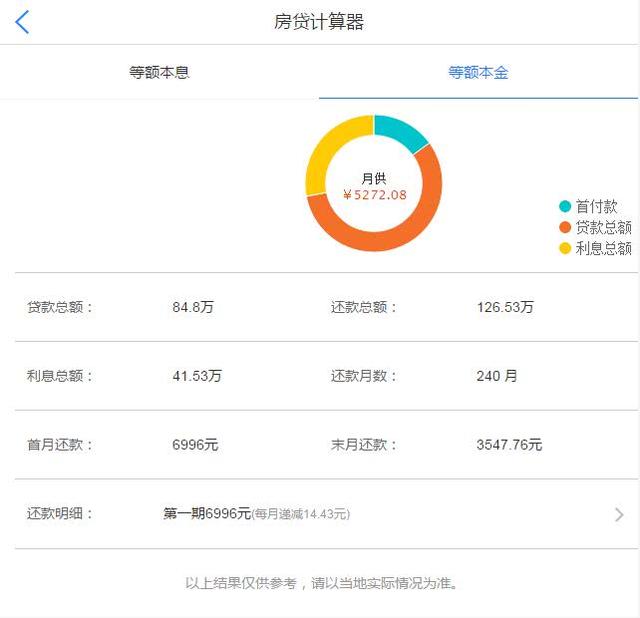Click the teal segment of the donut chart
640x618 pixels.
400,130
